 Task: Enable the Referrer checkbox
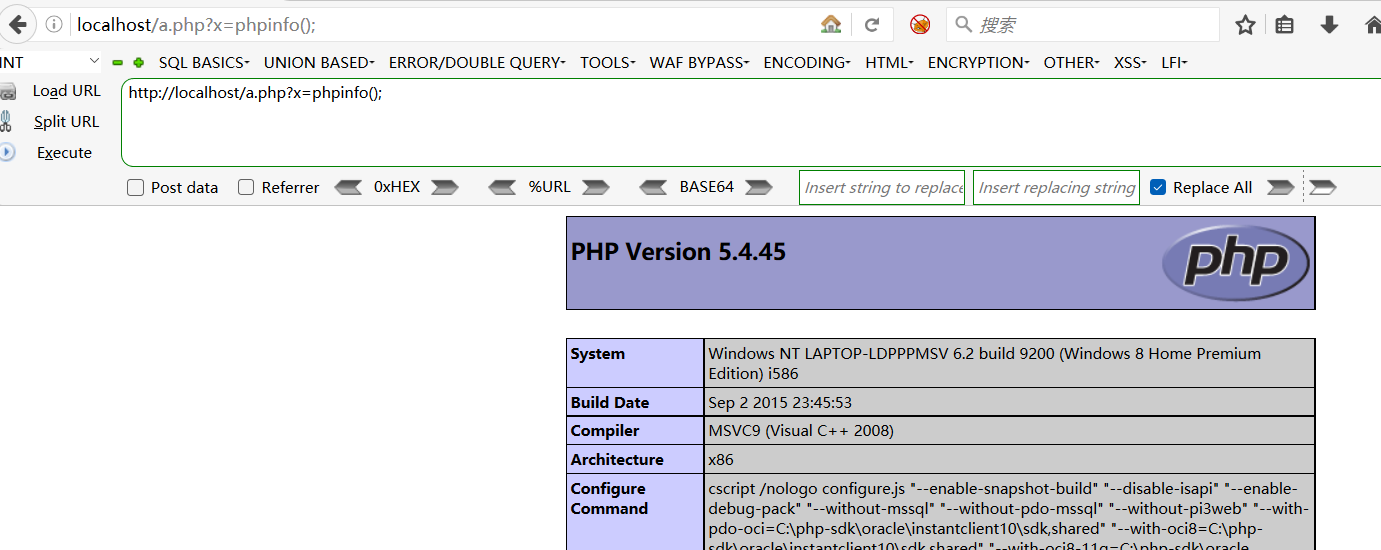pyautogui.click(x=246, y=188)
